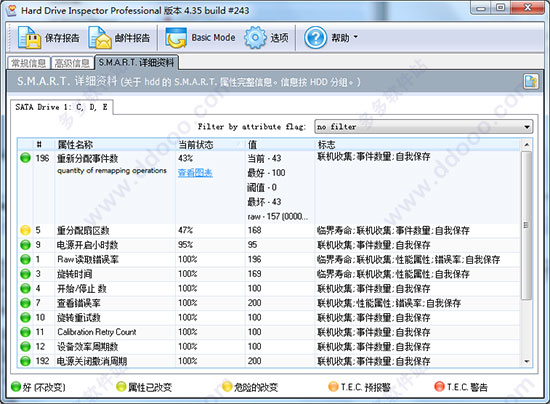The image size is (550, 404).
Task: Click the 查看图表 link
Action: pyautogui.click(x=195, y=173)
